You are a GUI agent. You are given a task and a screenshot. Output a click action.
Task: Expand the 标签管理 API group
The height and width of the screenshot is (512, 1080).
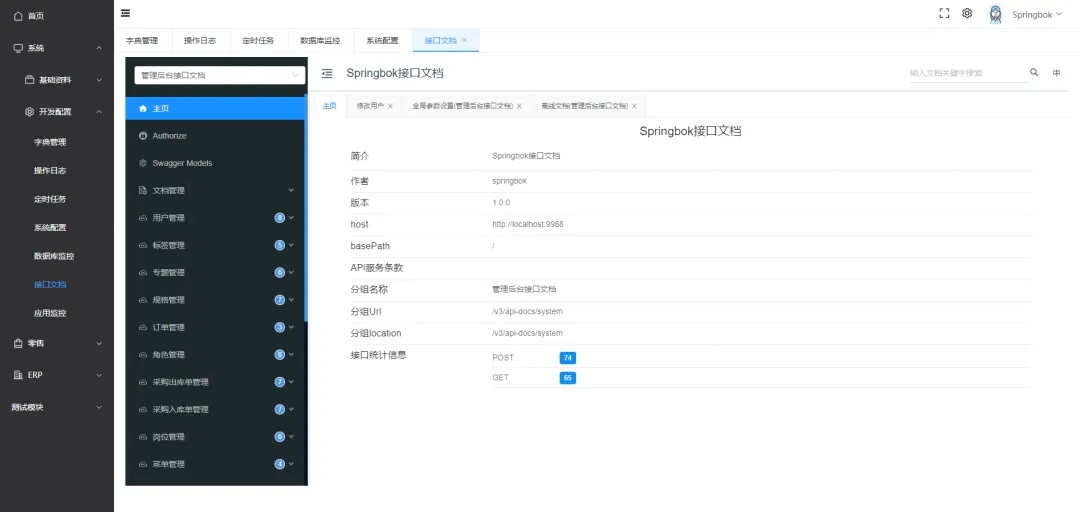click(215, 245)
